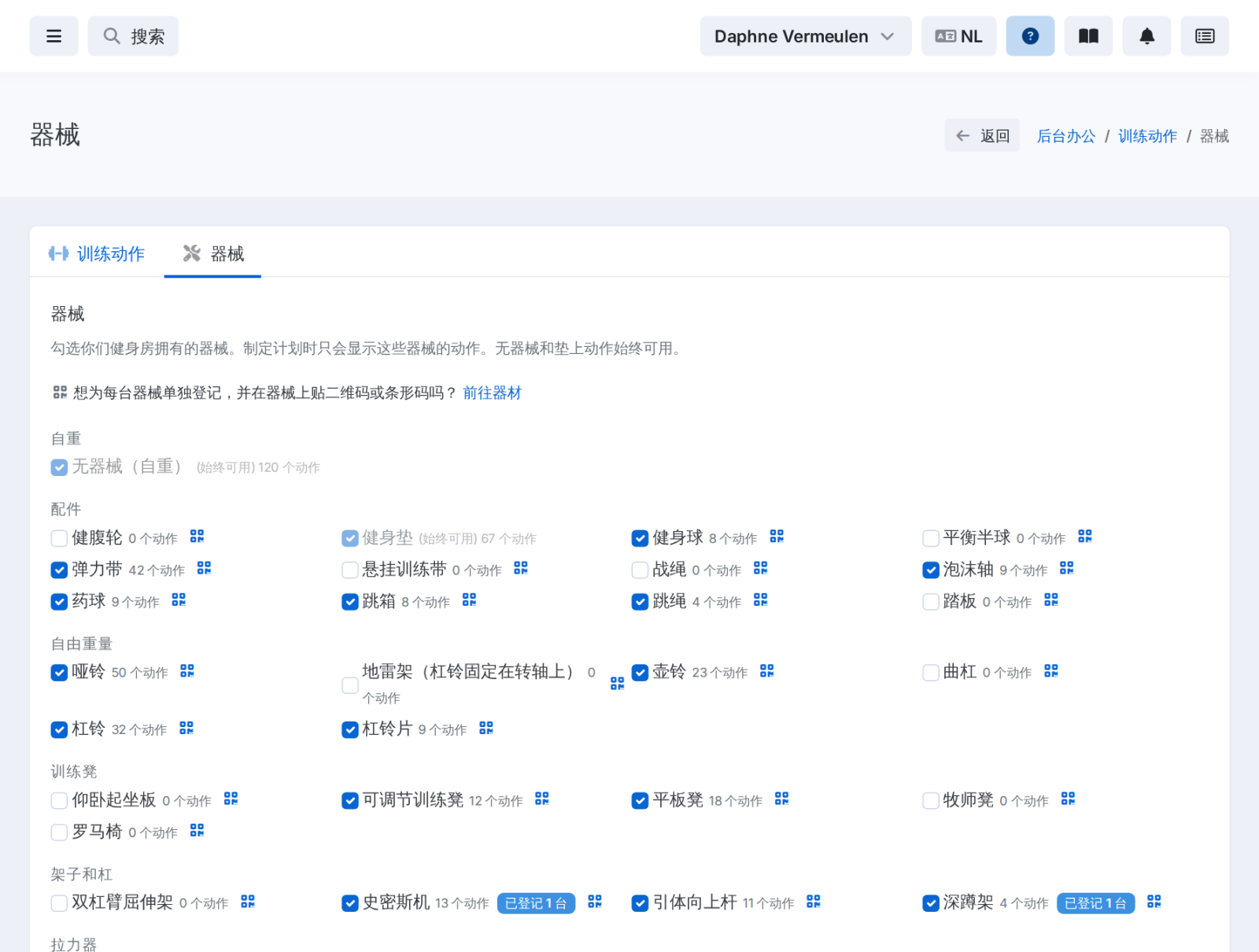The width and height of the screenshot is (1259, 952).
Task: Open the hamburger menu
Action: coord(54,36)
